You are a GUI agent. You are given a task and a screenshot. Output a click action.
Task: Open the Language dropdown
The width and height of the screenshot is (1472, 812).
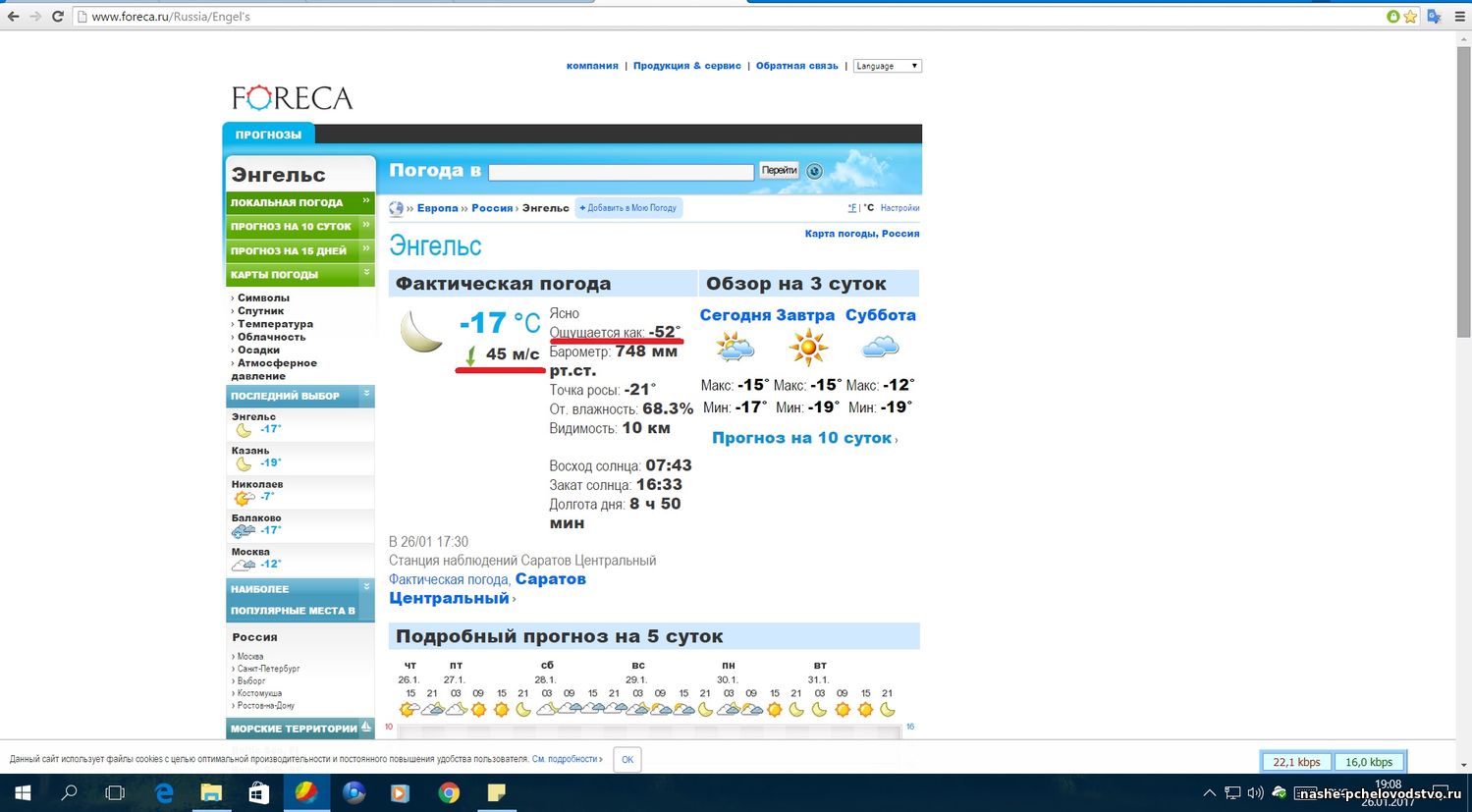[x=887, y=66]
